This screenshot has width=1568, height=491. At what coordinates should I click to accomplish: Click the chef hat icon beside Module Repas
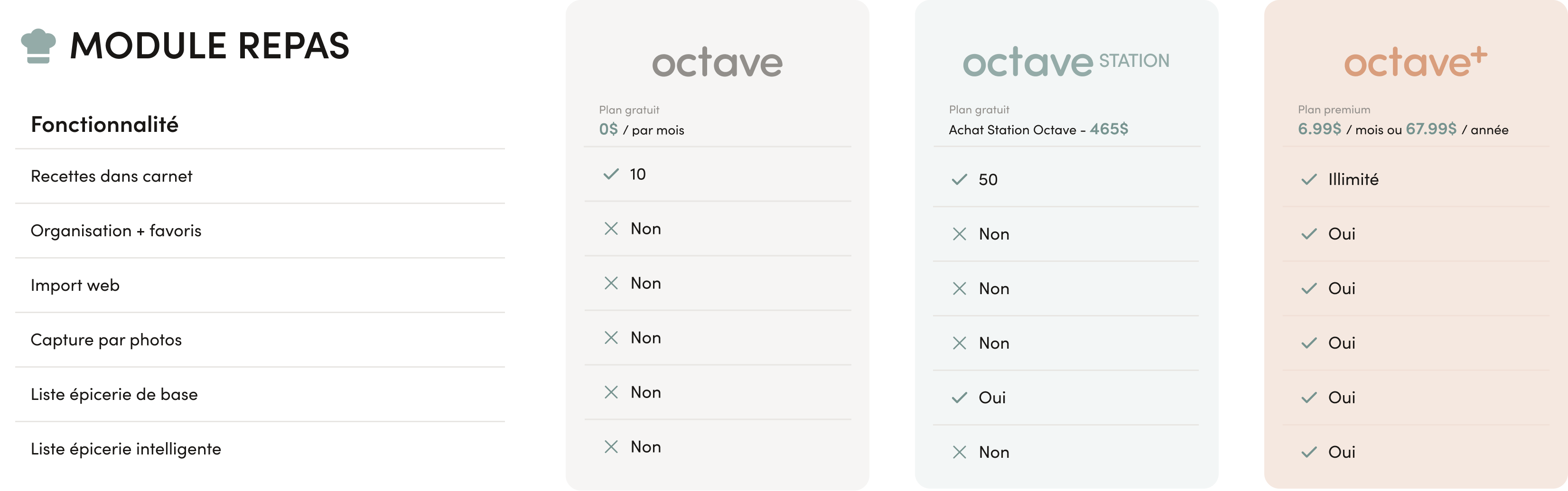point(38,46)
